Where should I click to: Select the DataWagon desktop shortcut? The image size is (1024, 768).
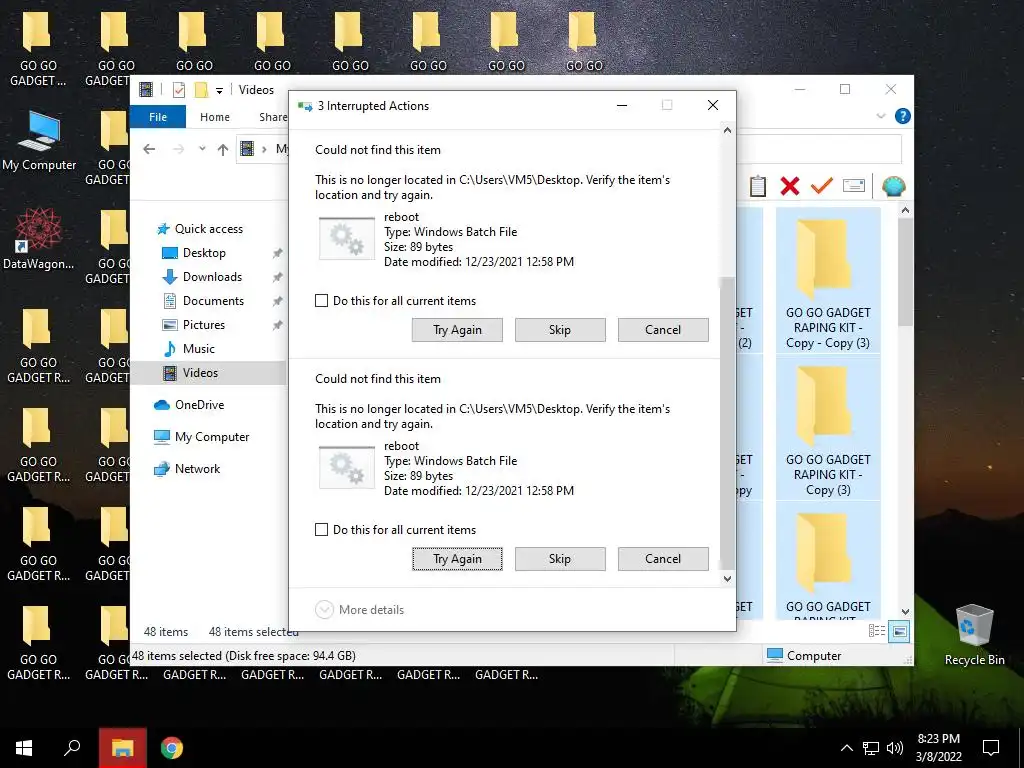[39, 239]
